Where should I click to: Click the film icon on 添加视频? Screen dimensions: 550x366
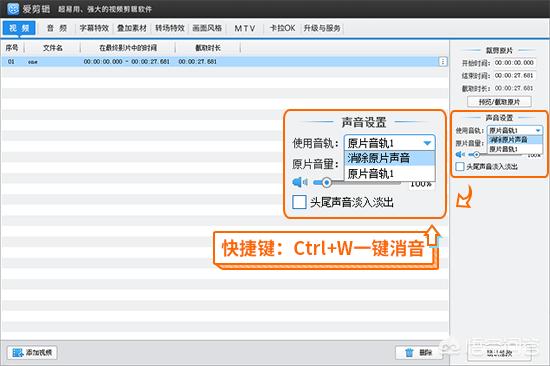click(x=18, y=352)
